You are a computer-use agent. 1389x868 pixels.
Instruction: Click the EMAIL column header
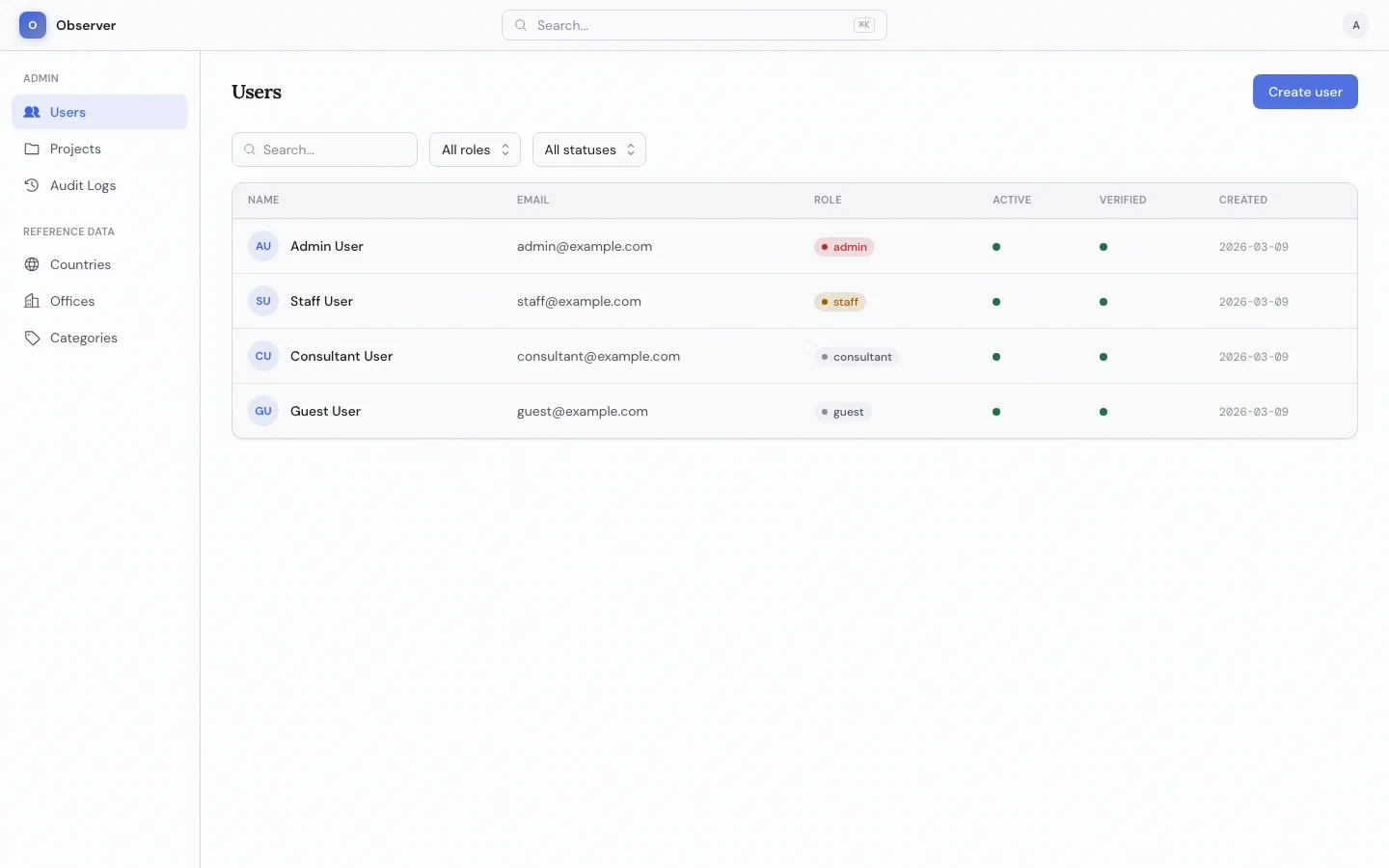click(532, 200)
